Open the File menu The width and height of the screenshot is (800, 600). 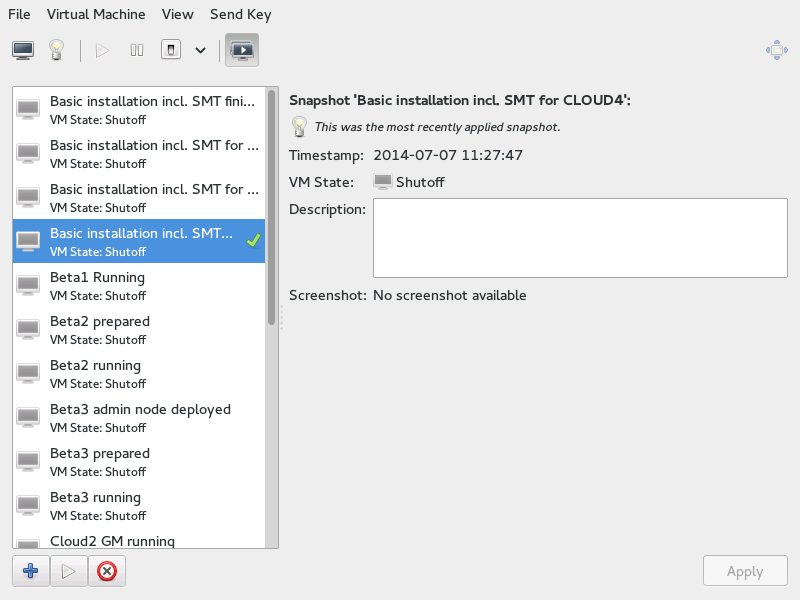pyautogui.click(x=19, y=14)
